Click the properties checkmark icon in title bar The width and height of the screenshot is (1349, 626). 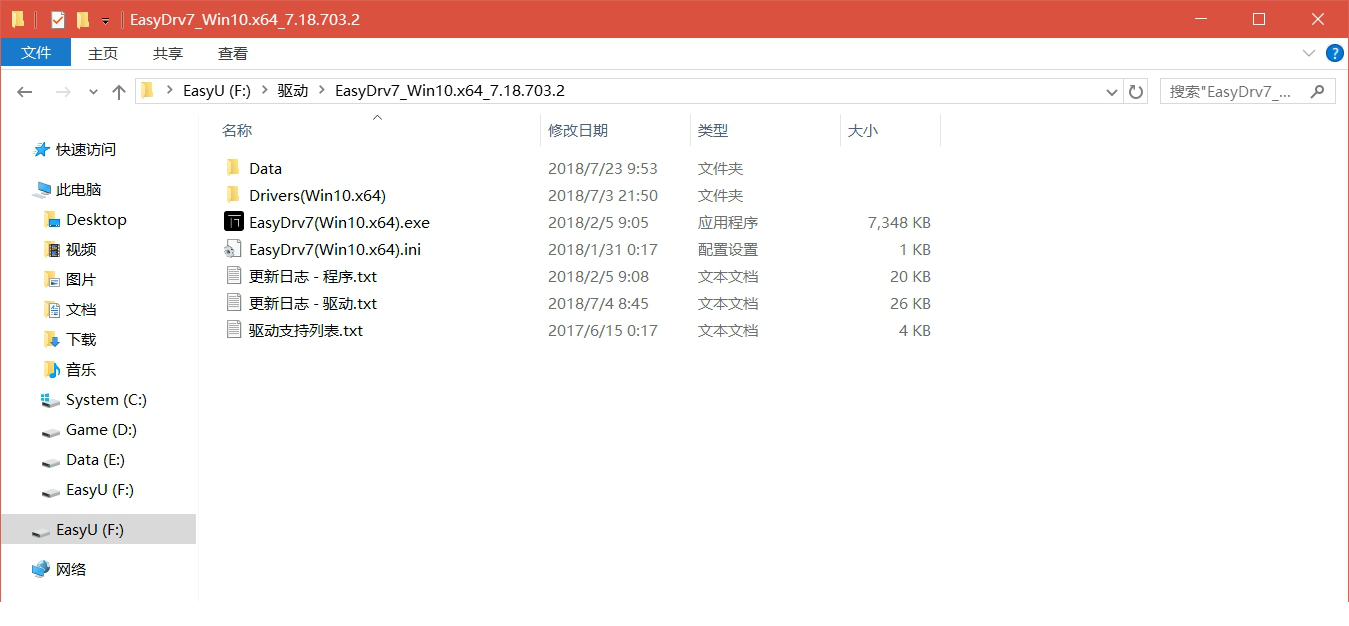(58, 19)
